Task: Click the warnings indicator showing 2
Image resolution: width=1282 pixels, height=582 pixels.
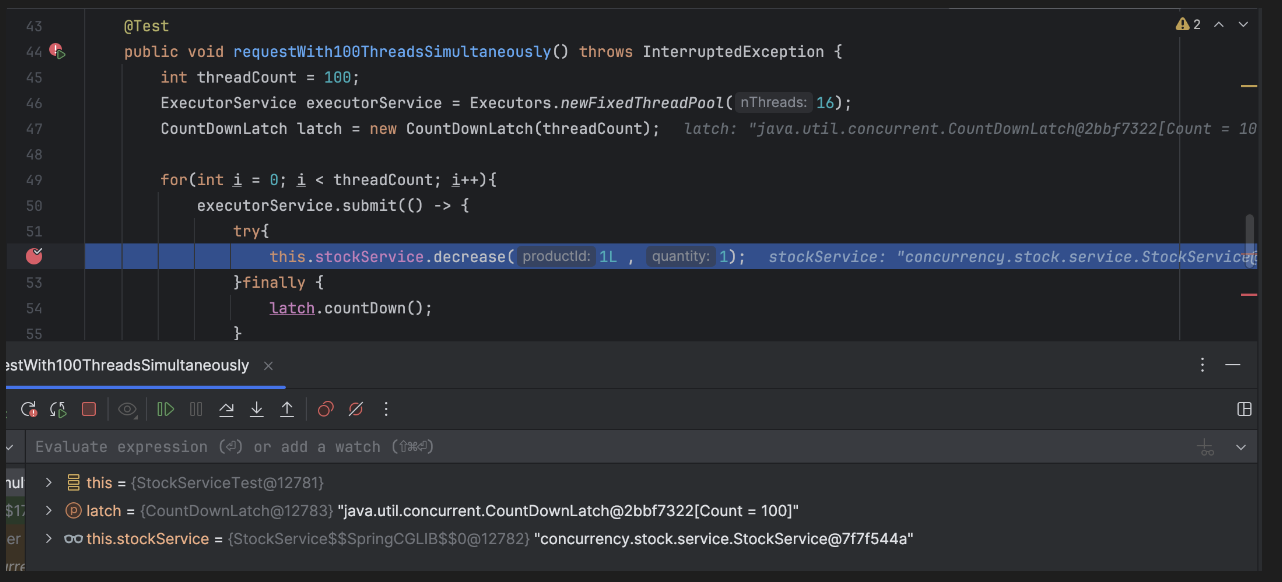Action: (x=1188, y=24)
